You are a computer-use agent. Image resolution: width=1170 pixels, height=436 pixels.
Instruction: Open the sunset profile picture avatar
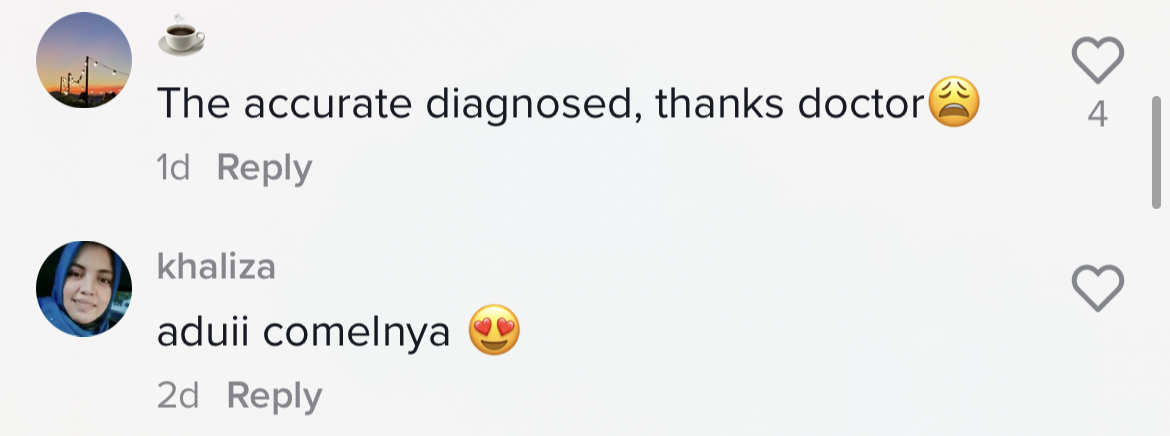click(x=84, y=61)
